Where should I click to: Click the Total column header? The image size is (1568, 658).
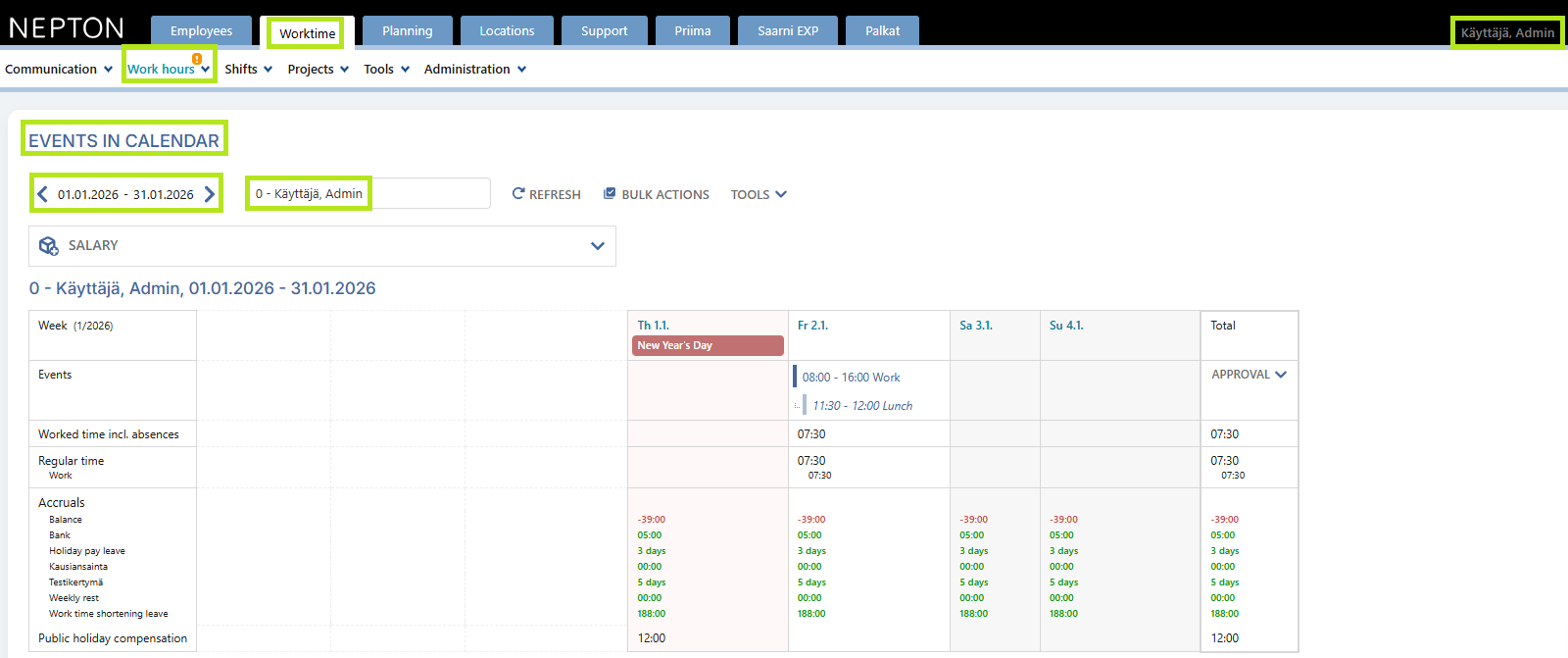(1223, 326)
